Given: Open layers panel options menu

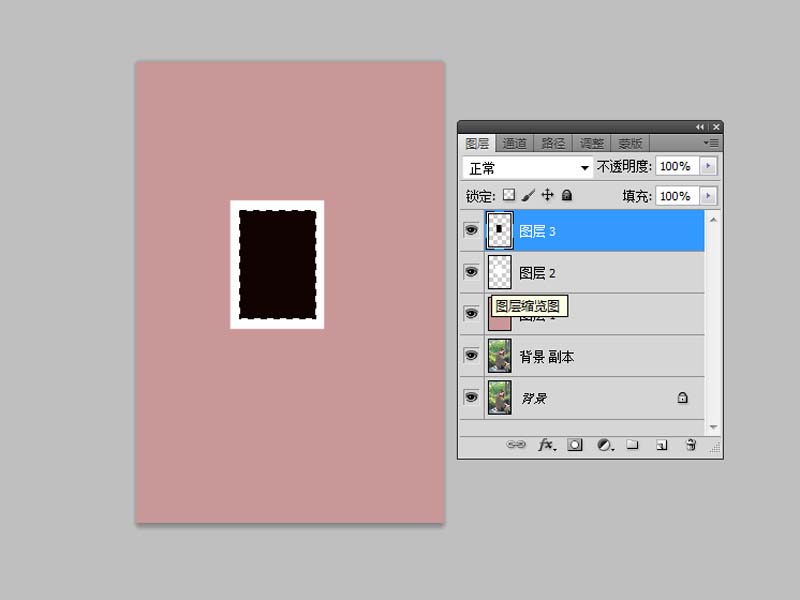Looking at the screenshot, I should click(x=711, y=143).
